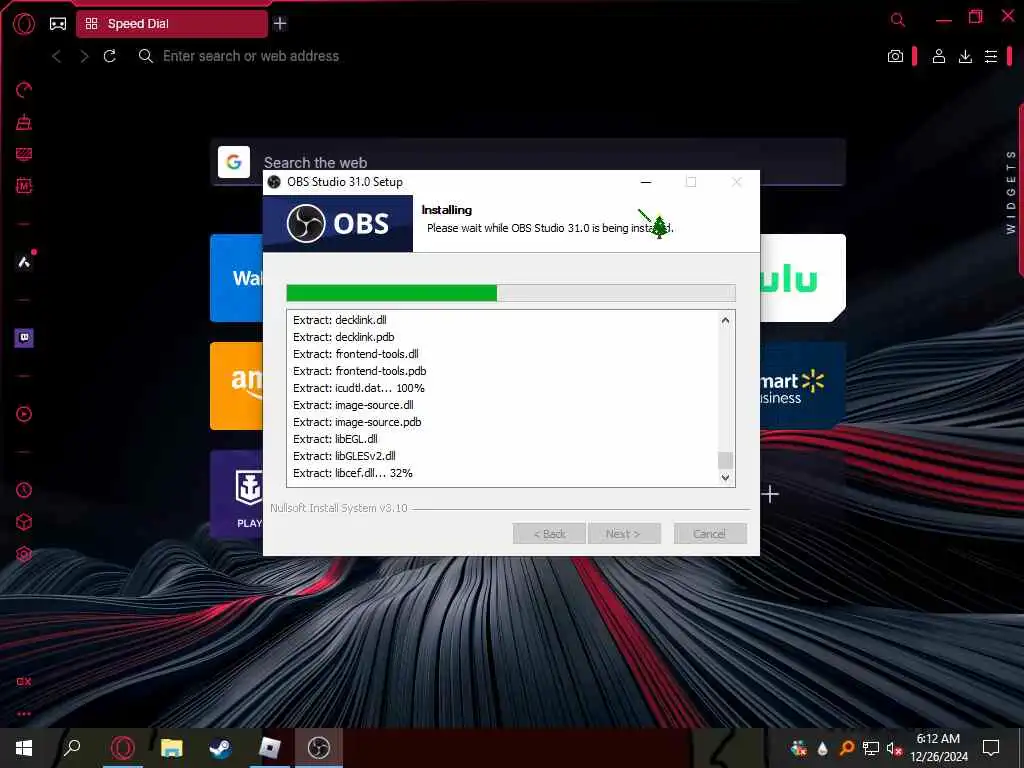Open File Explorer from taskbar
Viewport: 1024px width, 768px height.
click(x=171, y=748)
